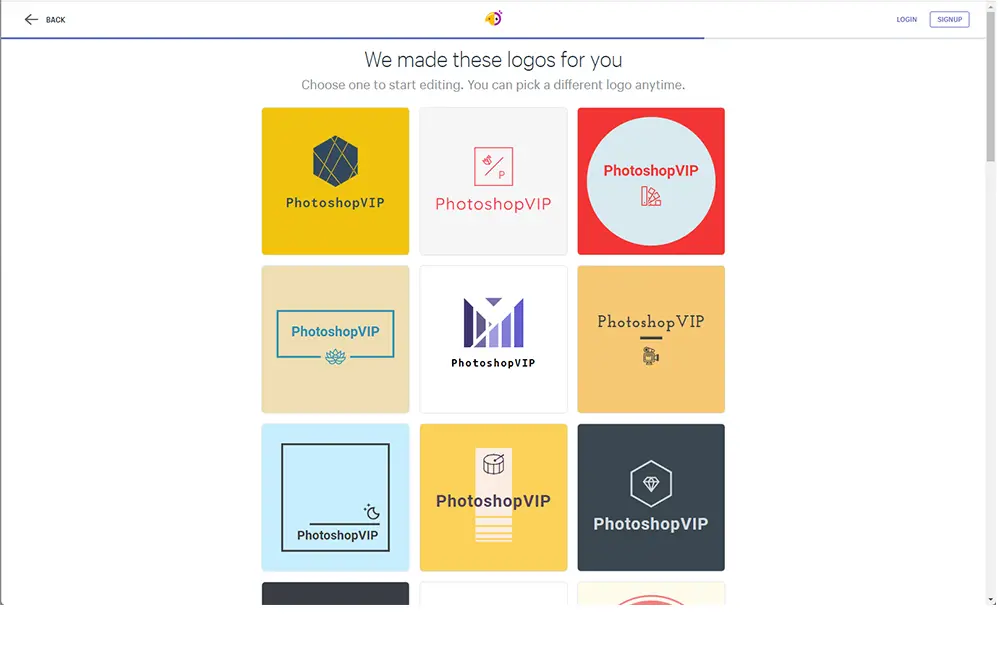Click the back arrow icon
Image resolution: width=1000 pixels, height=658 pixels.
31,20
